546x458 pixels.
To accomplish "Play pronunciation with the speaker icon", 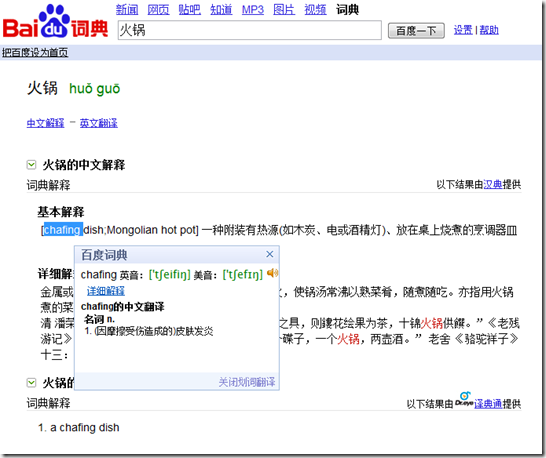I will click(x=272, y=273).
